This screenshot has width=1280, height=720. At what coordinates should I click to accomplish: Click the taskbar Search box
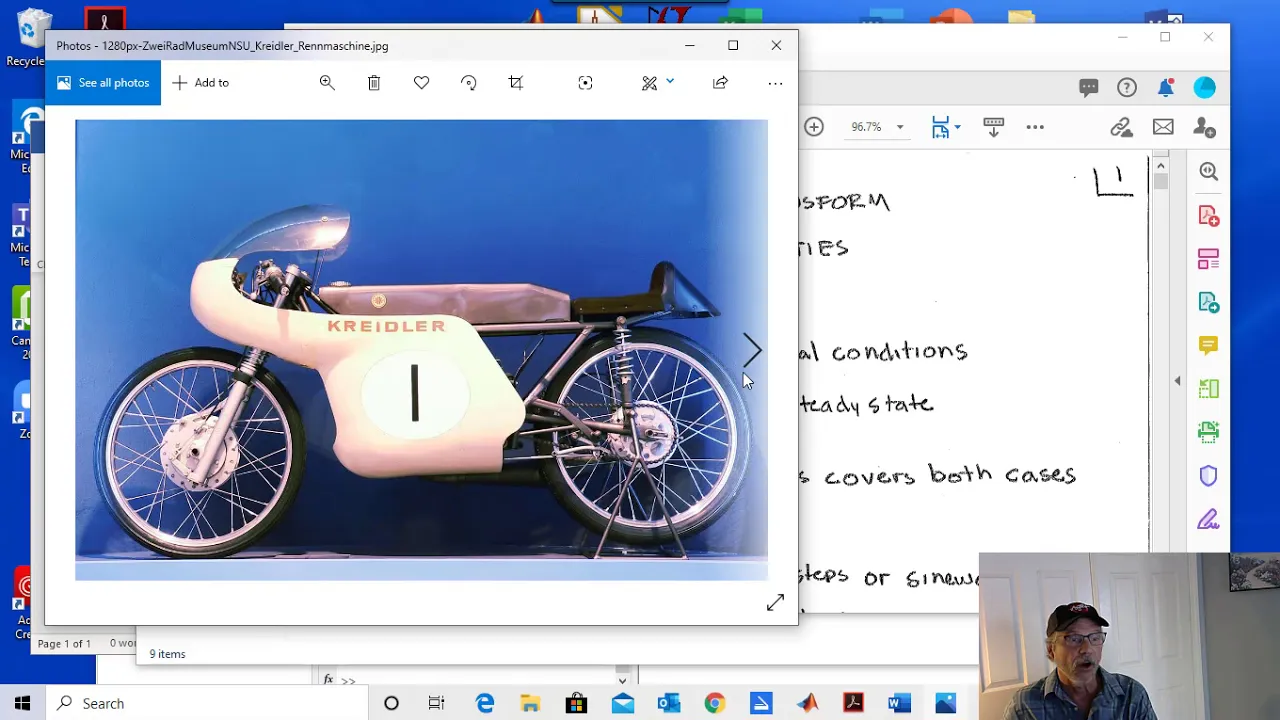click(207, 703)
